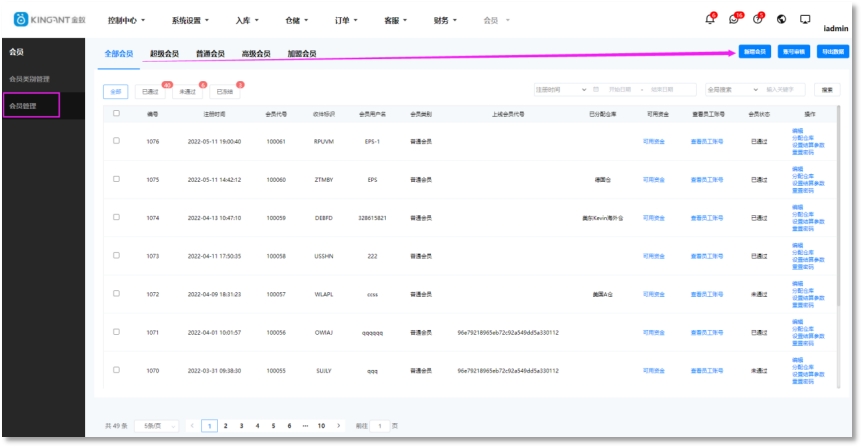Click the help question mark icon

[758, 20]
